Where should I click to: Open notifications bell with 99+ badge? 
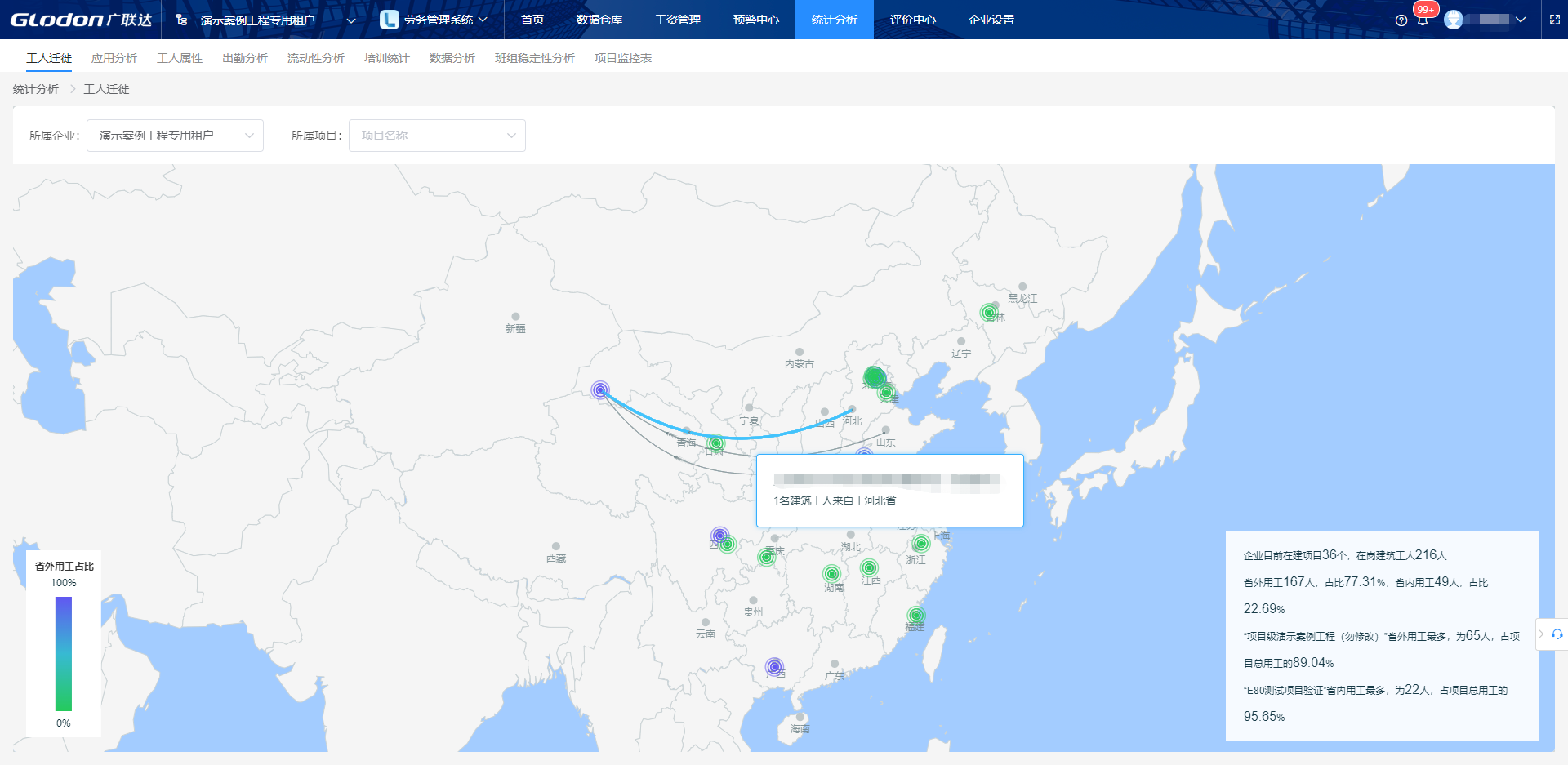coord(1423,20)
